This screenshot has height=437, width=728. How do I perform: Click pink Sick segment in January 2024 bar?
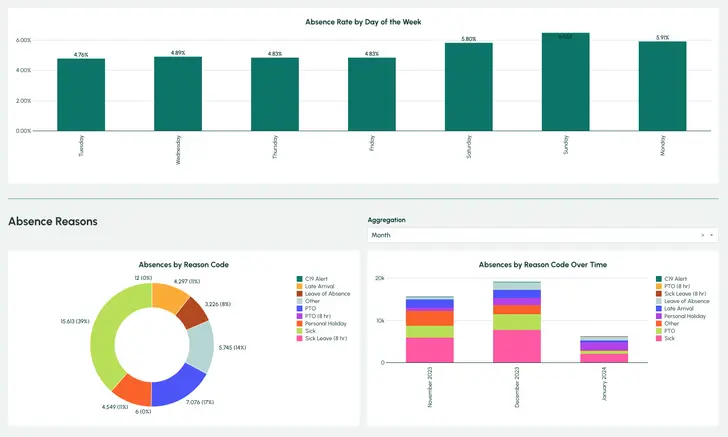(604, 358)
